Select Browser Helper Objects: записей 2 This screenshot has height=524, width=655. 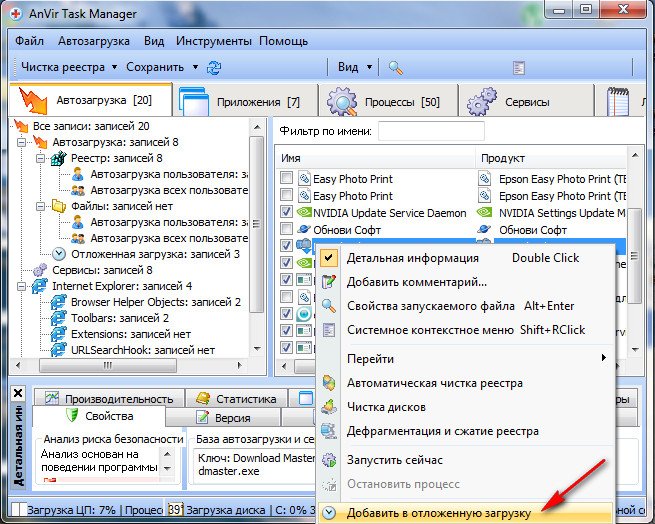[x=155, y=302]
